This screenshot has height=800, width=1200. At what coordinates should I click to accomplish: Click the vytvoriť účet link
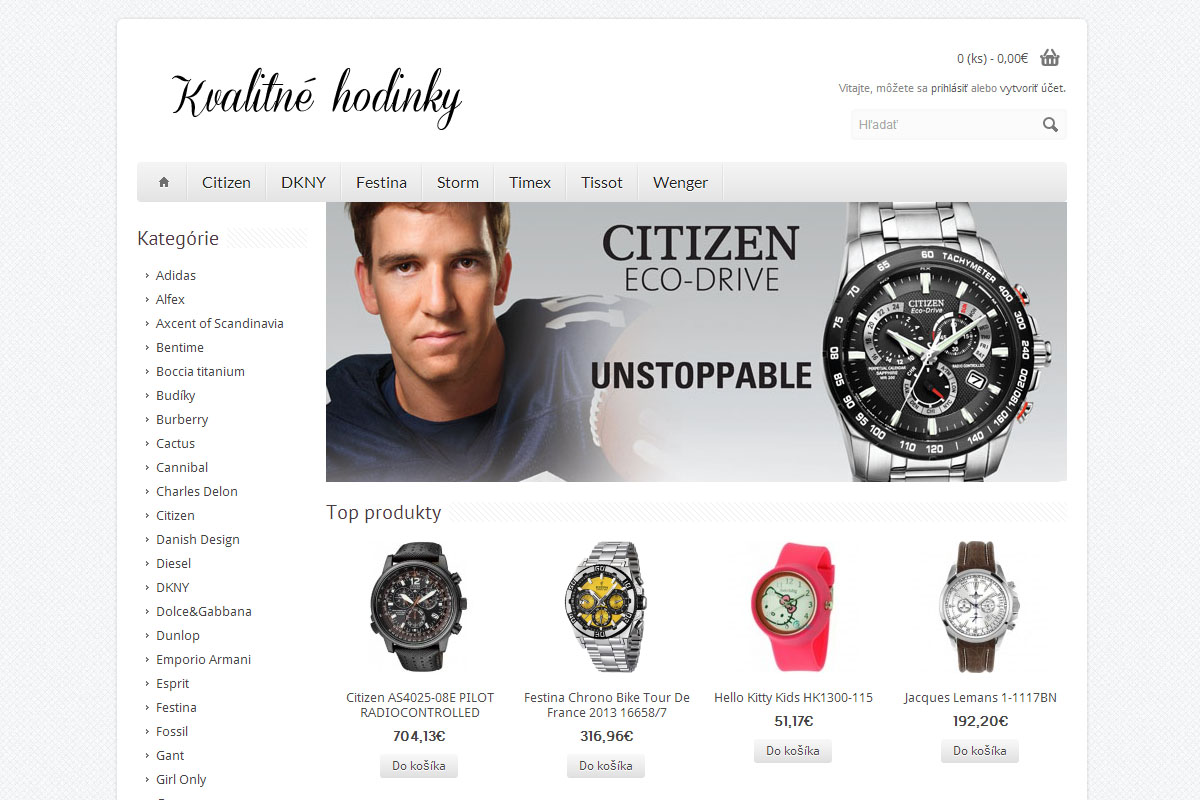point(1032,88)
